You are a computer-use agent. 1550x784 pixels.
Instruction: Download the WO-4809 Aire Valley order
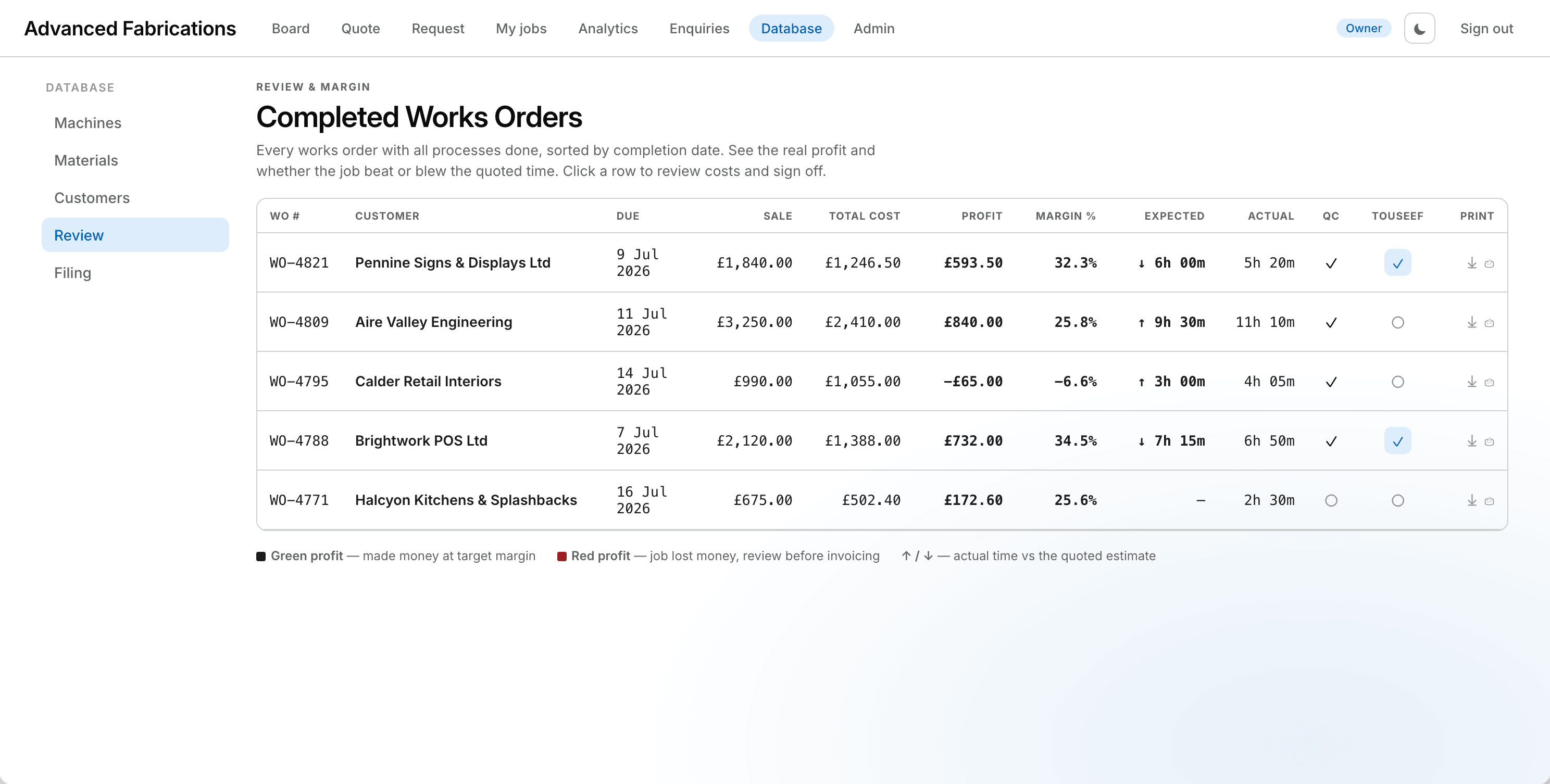click(x=1472, y=322)
